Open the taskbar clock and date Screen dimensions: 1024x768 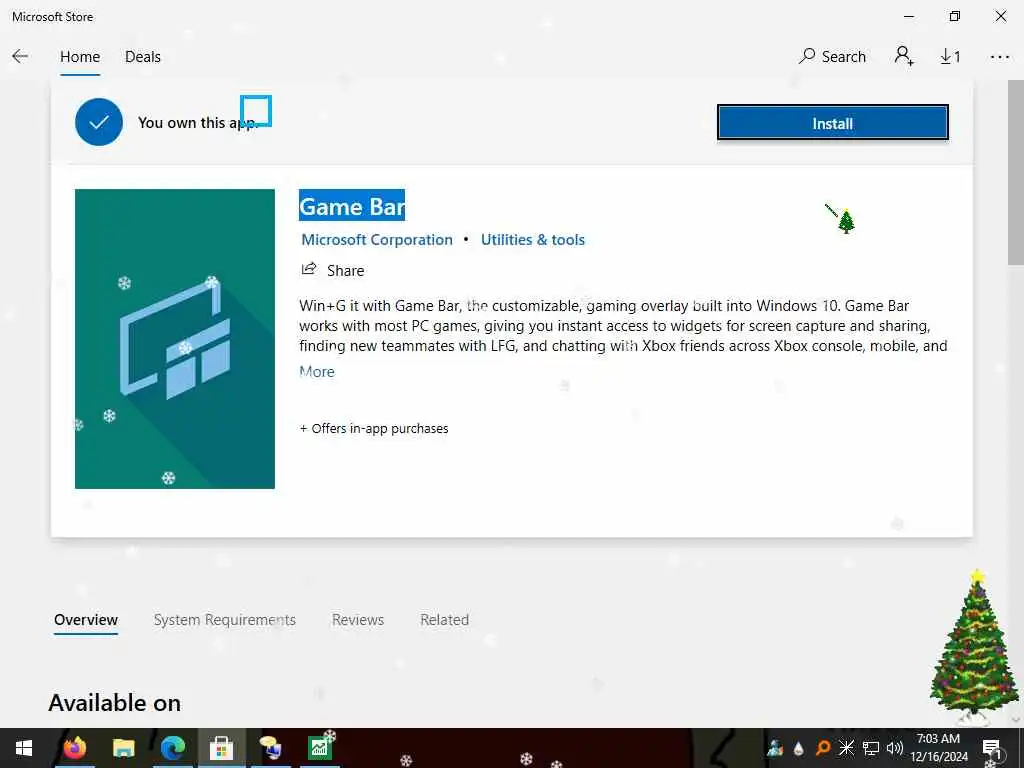938,748
